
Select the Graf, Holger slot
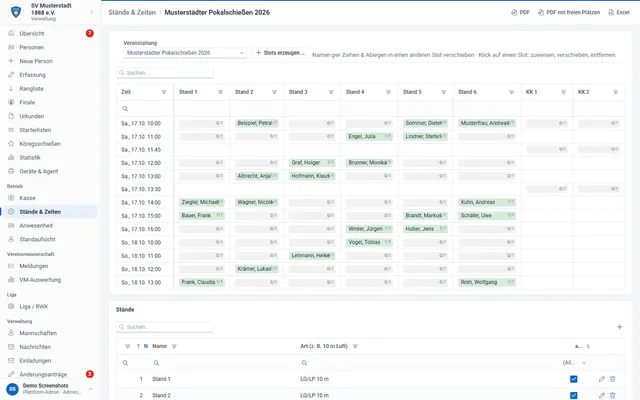click(x=312, y=163)
